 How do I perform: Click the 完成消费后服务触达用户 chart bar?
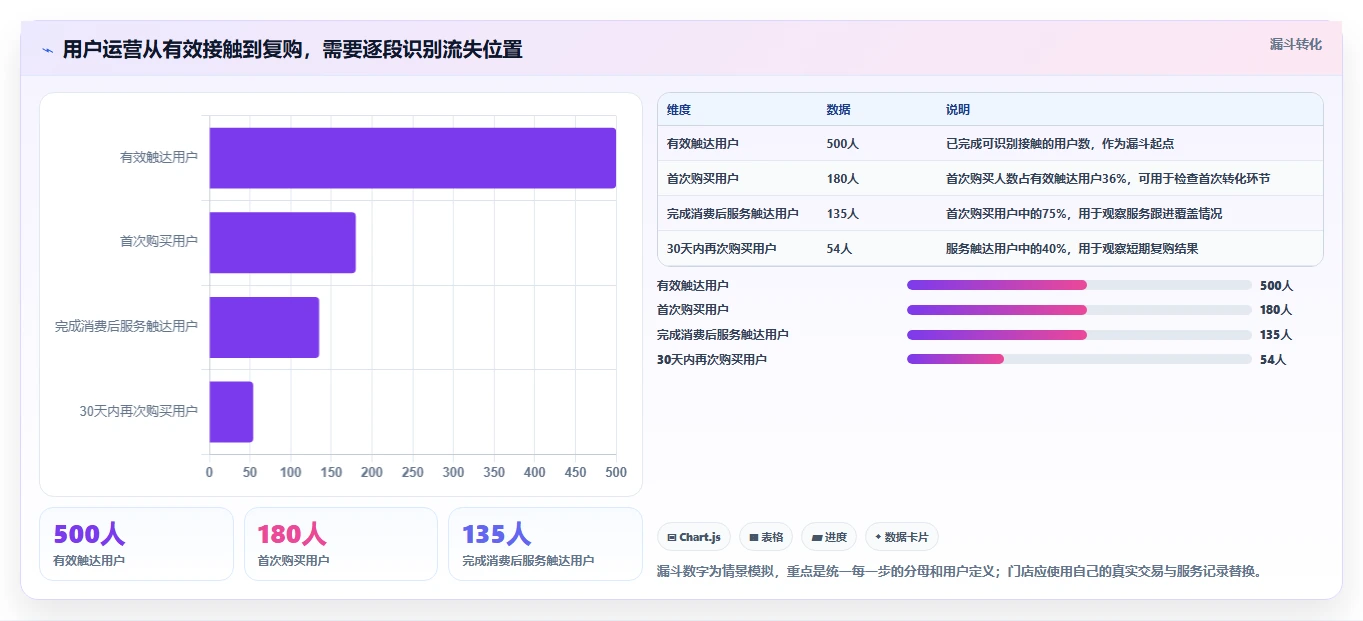coord(264,327)
